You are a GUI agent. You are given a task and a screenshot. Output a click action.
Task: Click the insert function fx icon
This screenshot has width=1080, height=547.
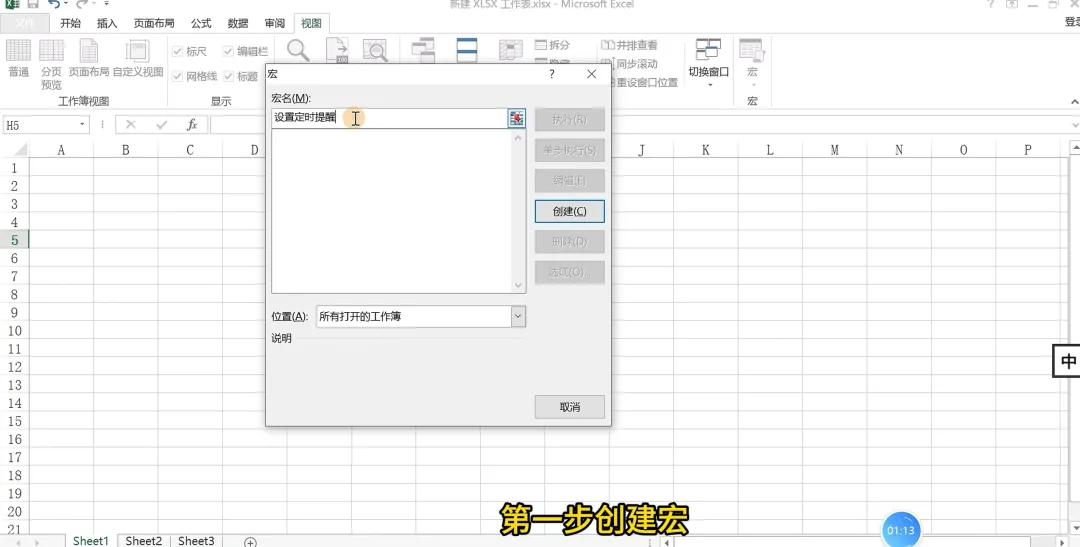coord(192,125)
